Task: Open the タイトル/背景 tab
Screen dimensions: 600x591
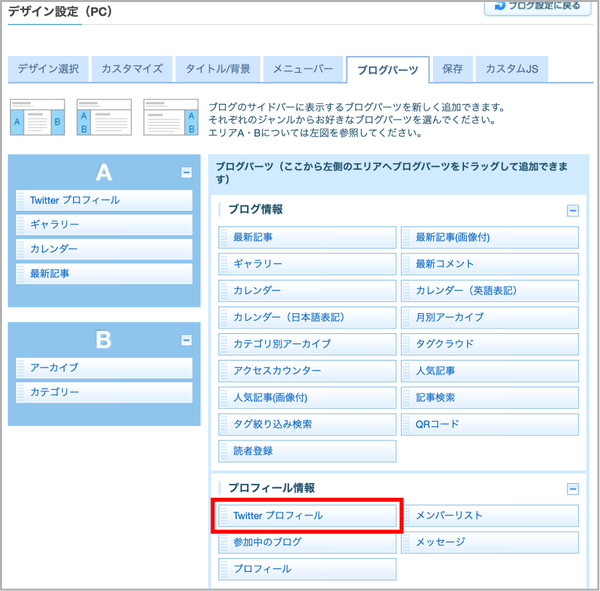Action: point(218,69)
